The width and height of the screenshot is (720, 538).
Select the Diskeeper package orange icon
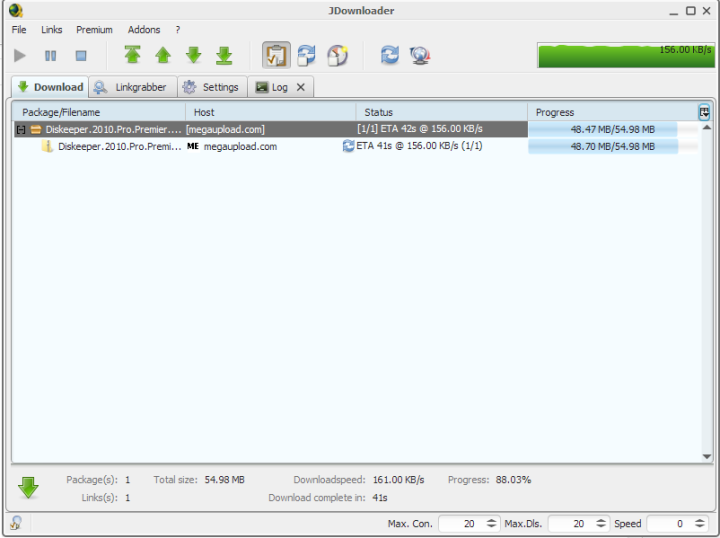click(x=36, y=129)
